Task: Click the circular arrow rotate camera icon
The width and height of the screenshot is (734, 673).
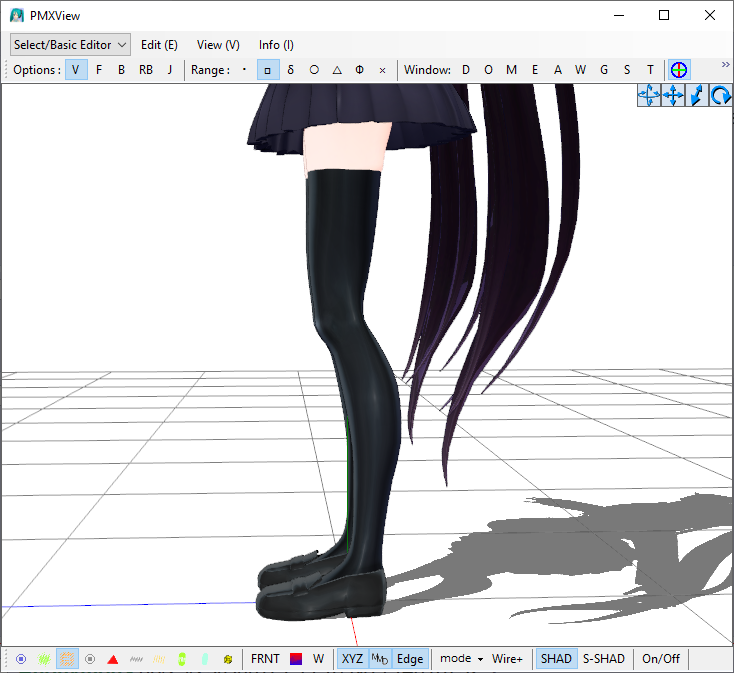Action: 720,95
